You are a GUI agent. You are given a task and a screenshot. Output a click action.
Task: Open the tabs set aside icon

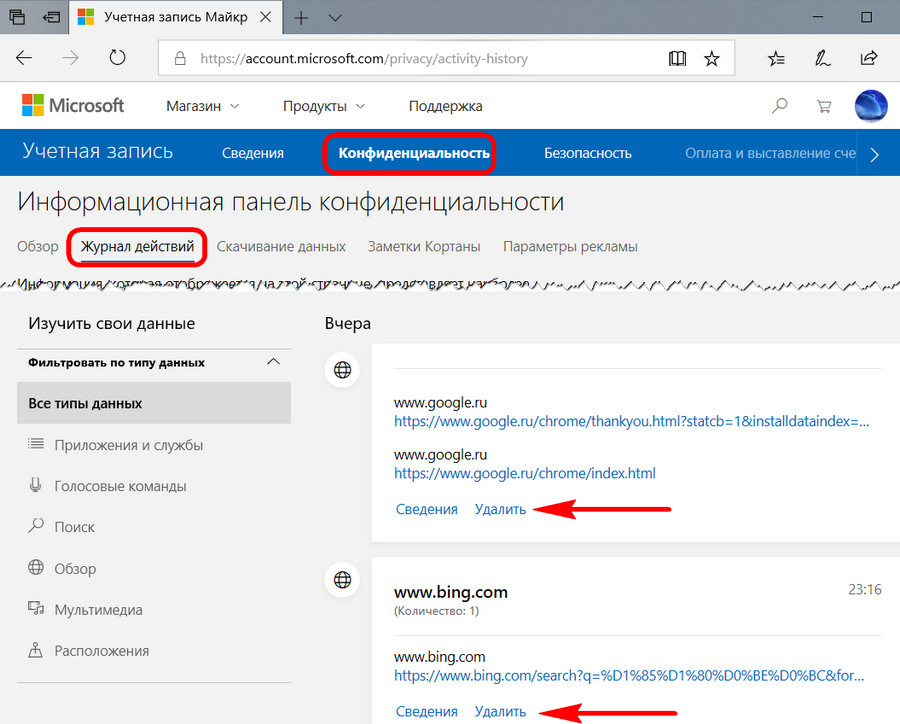tap(17, 17)
